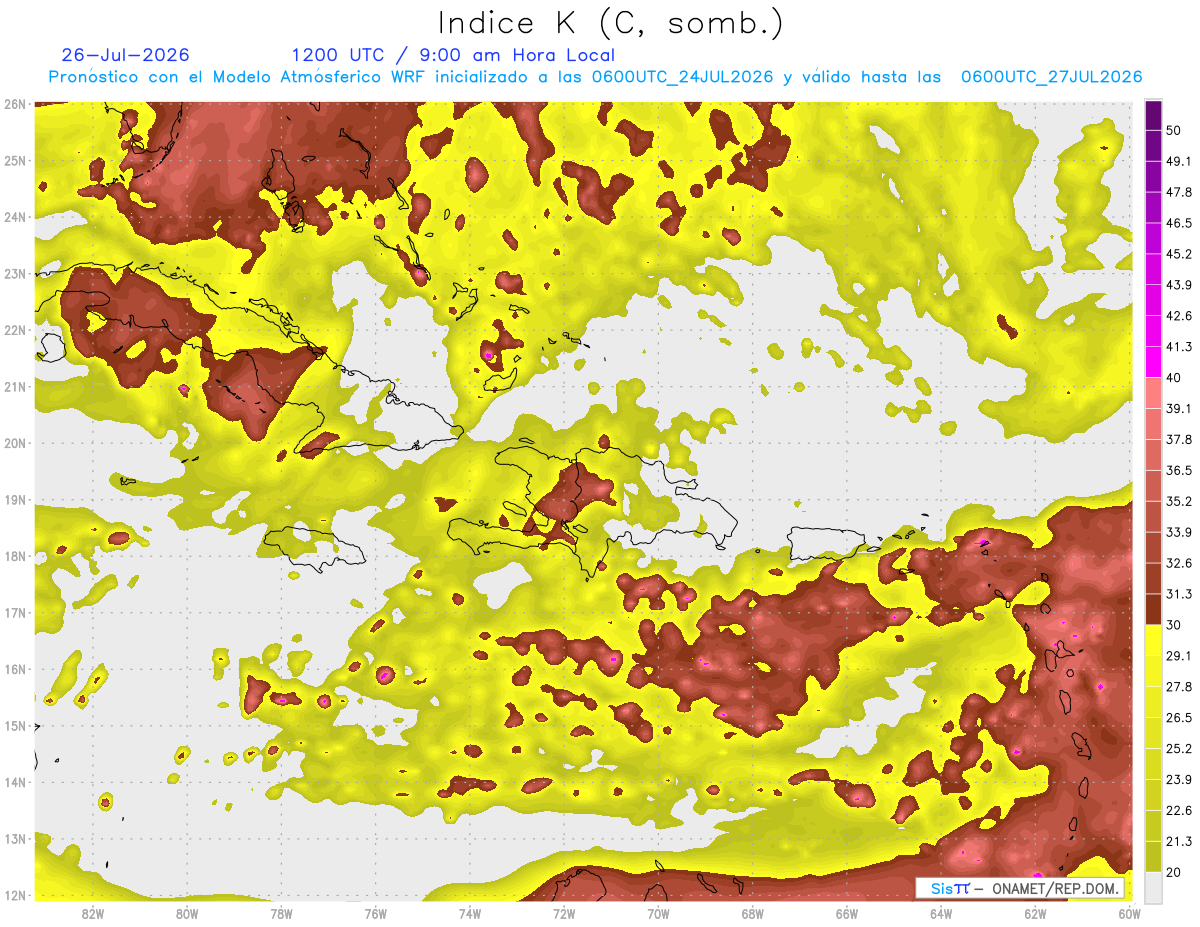Click the 'SisTT - ONAMET/REP.DOM.' credit label

coord(1020,888)
